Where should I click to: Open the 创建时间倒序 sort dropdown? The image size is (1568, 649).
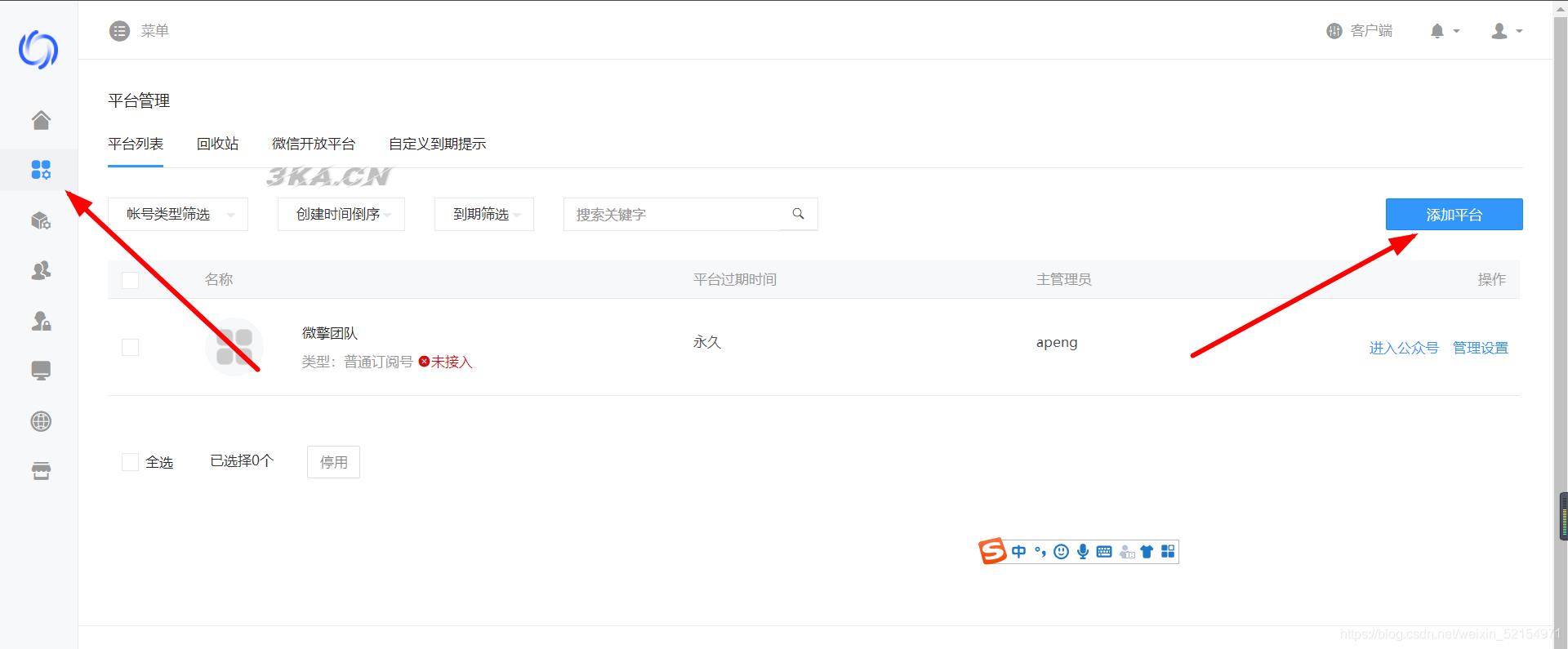pos(341,214)
